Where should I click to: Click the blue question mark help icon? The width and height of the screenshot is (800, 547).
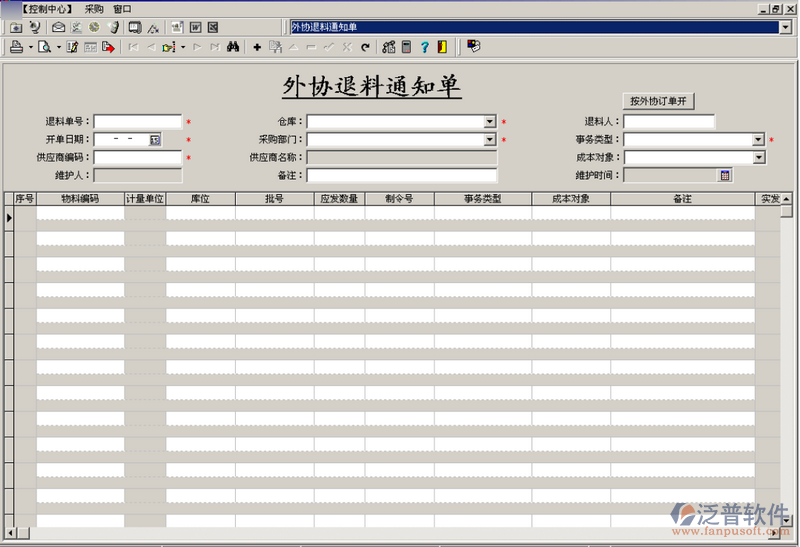point(424,47)
